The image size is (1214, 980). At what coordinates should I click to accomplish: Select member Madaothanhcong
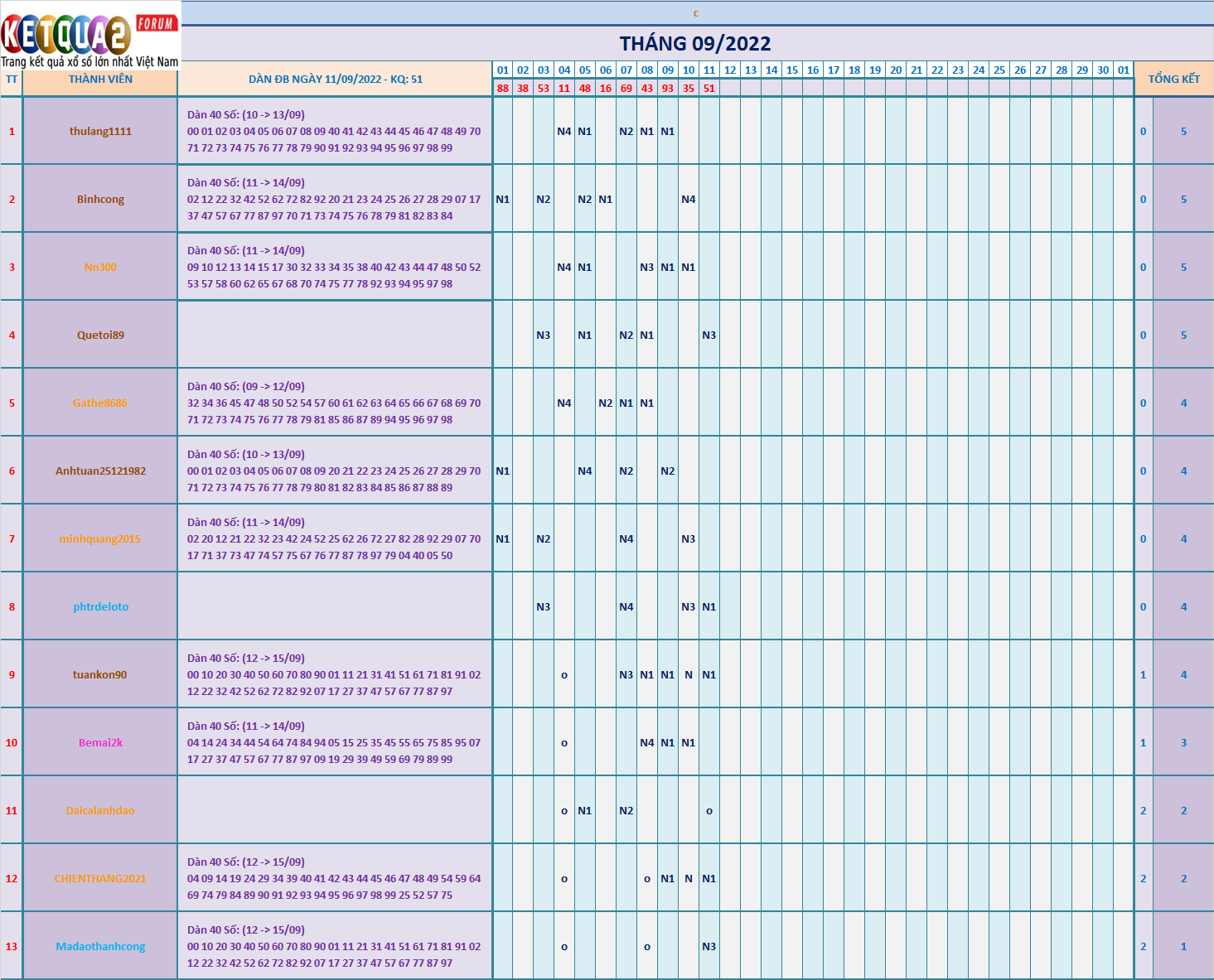[100, 946]
